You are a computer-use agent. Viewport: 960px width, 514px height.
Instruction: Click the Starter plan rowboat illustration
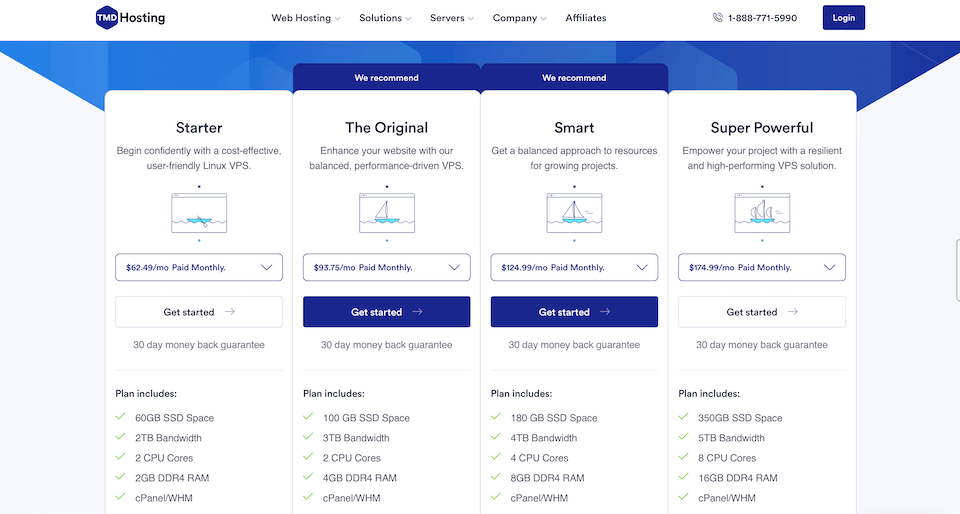pos(199,213)
